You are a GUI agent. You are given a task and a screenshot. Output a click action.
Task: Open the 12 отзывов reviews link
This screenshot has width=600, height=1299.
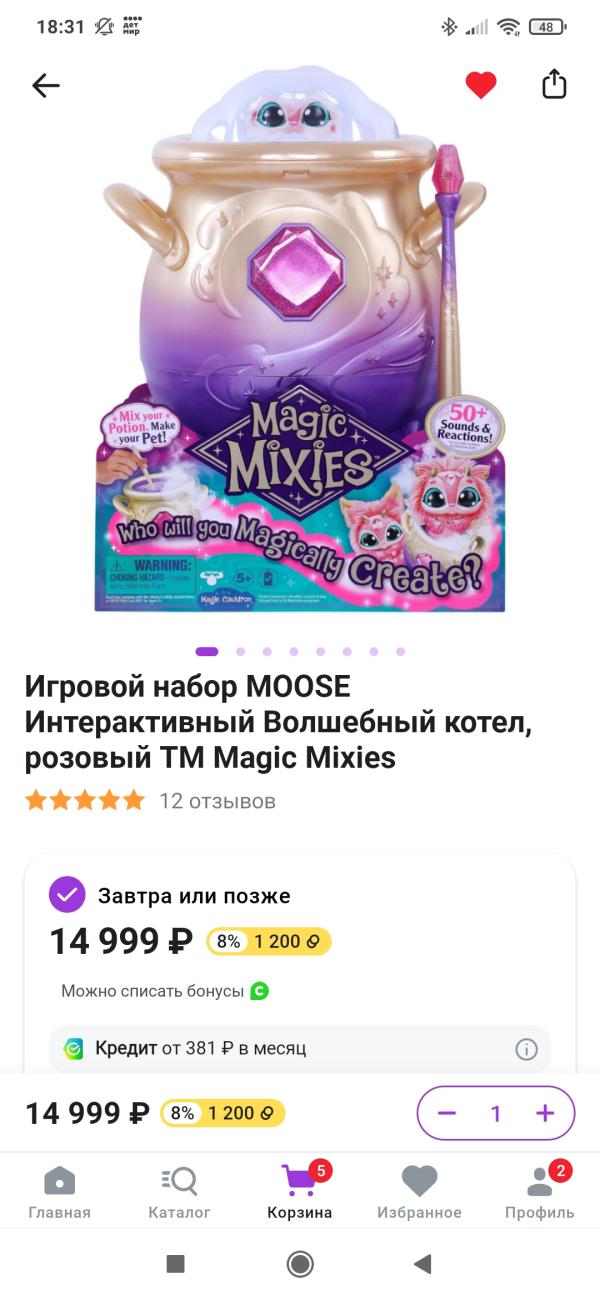point(217,801)
